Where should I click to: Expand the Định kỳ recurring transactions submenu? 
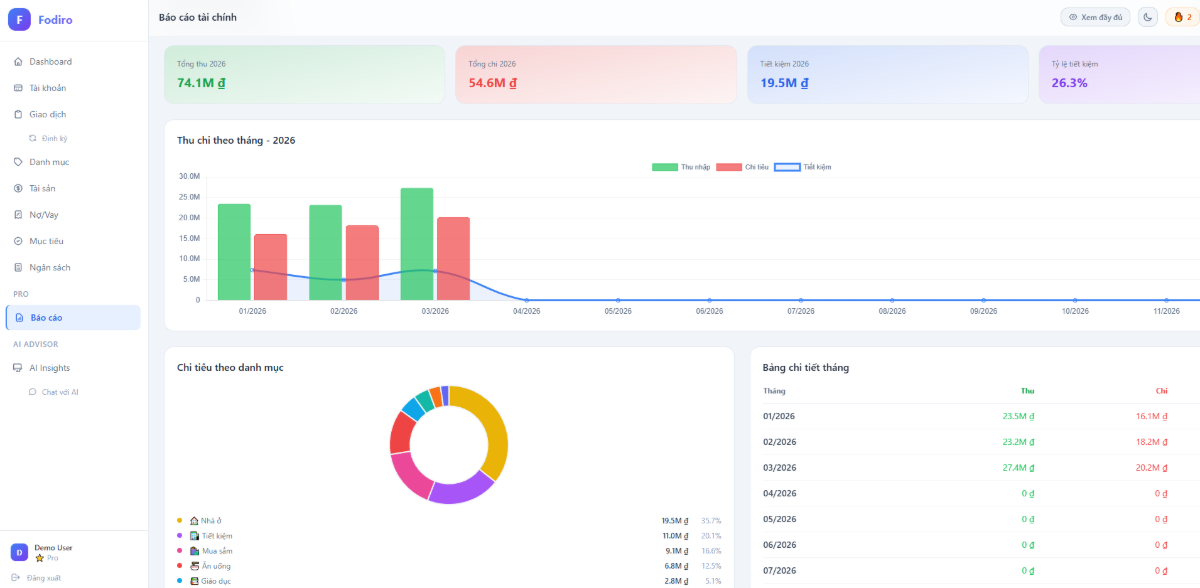pos(52,138)
